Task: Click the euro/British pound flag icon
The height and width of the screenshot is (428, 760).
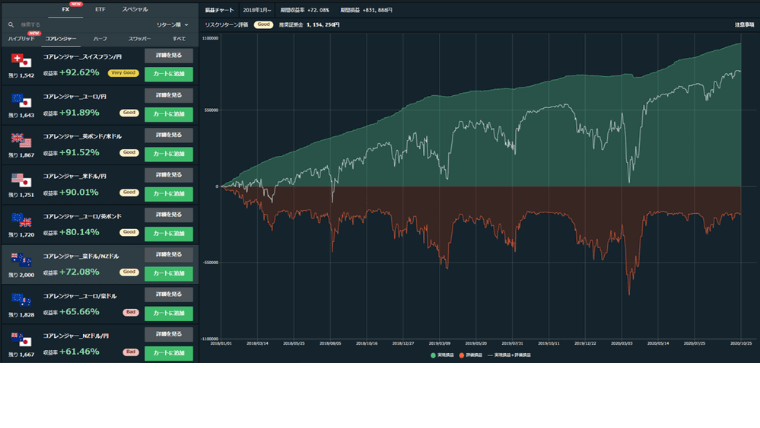Action: (22, 219)
